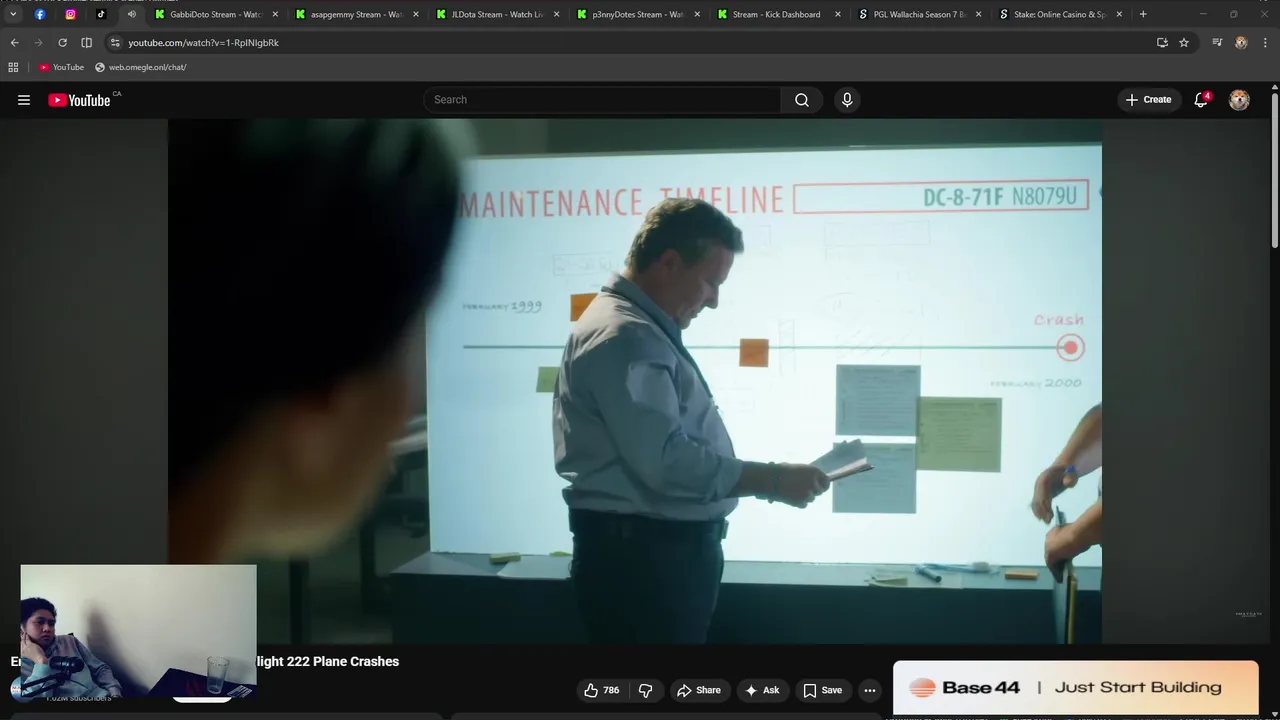Viewport: 1280px width, 720px height.
Task: Click the install/cast icon in address bar
Action: 1162,43
